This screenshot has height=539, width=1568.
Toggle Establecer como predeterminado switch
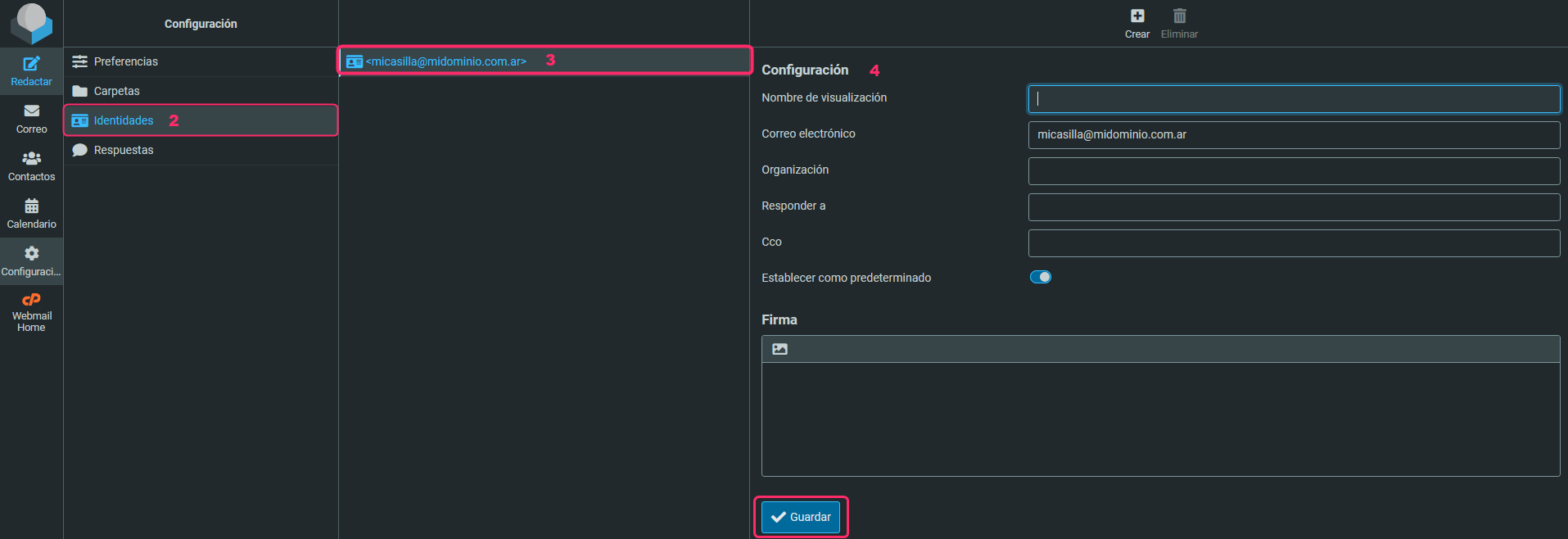pyautogui.click(x=1040, y=277)
